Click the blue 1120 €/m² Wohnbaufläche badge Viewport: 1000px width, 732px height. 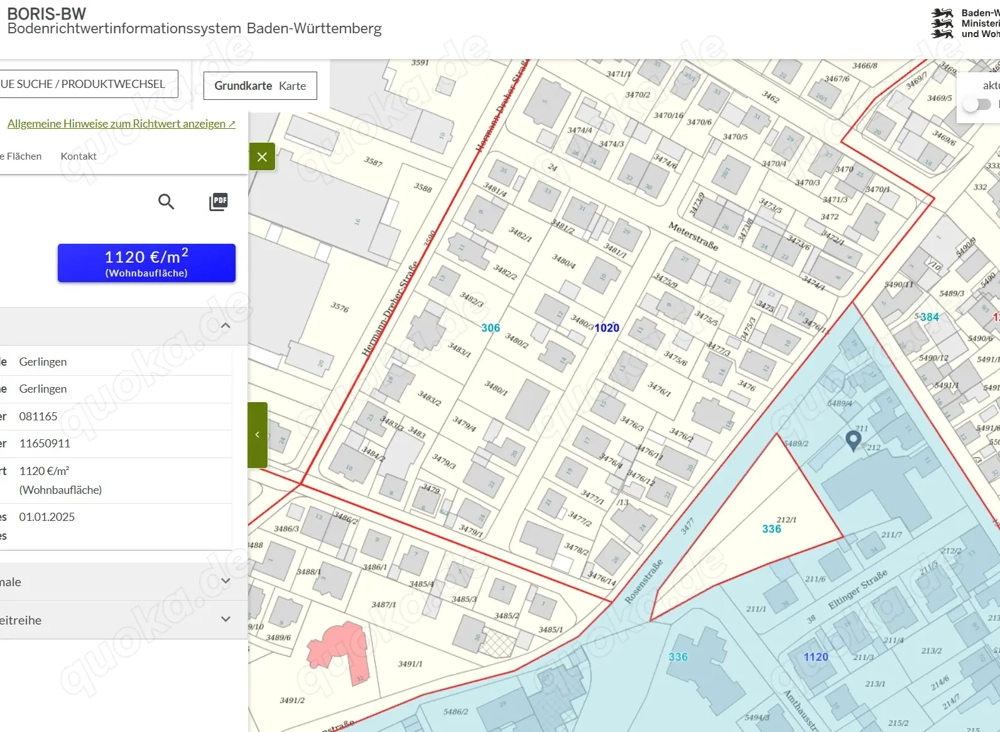pos(146,263)
